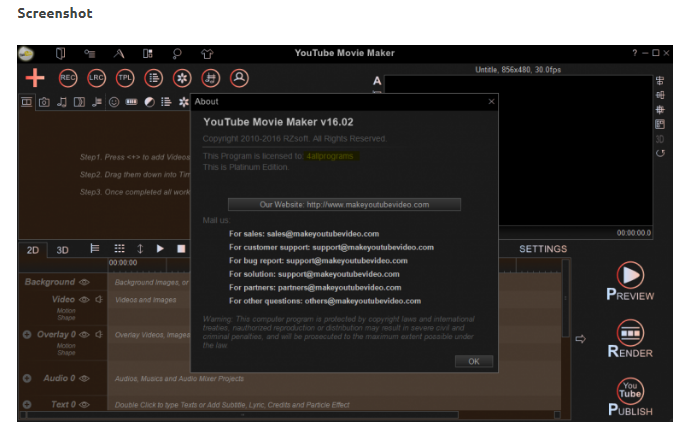683x440 pixels.
Task: Click the align horizontal centers icon beside preview
Action: pos(660,95)
